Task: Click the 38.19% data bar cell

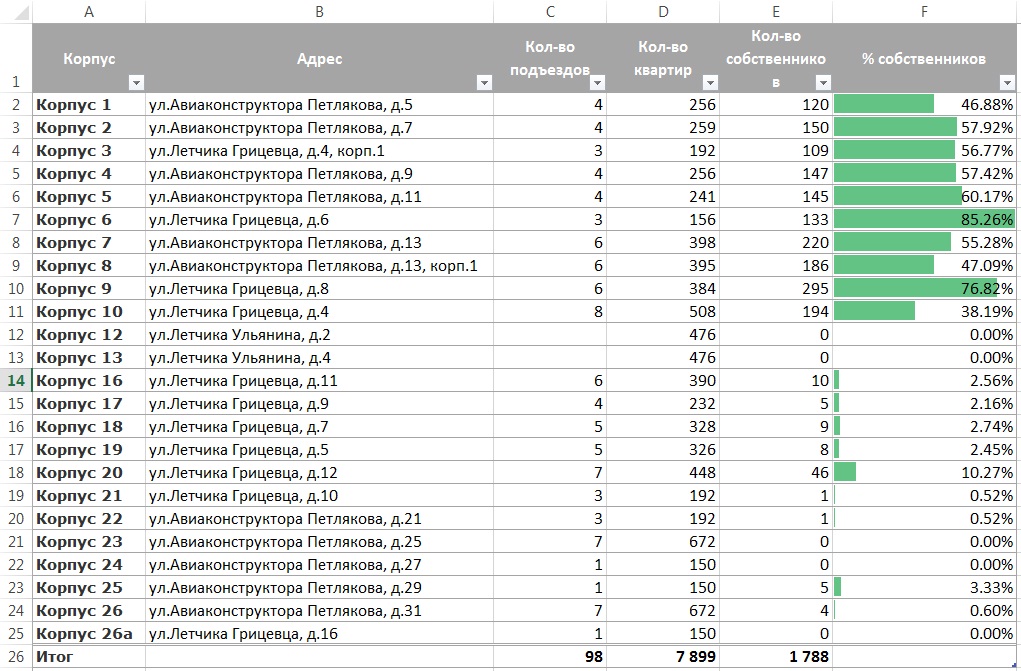Action: (924, 311)
